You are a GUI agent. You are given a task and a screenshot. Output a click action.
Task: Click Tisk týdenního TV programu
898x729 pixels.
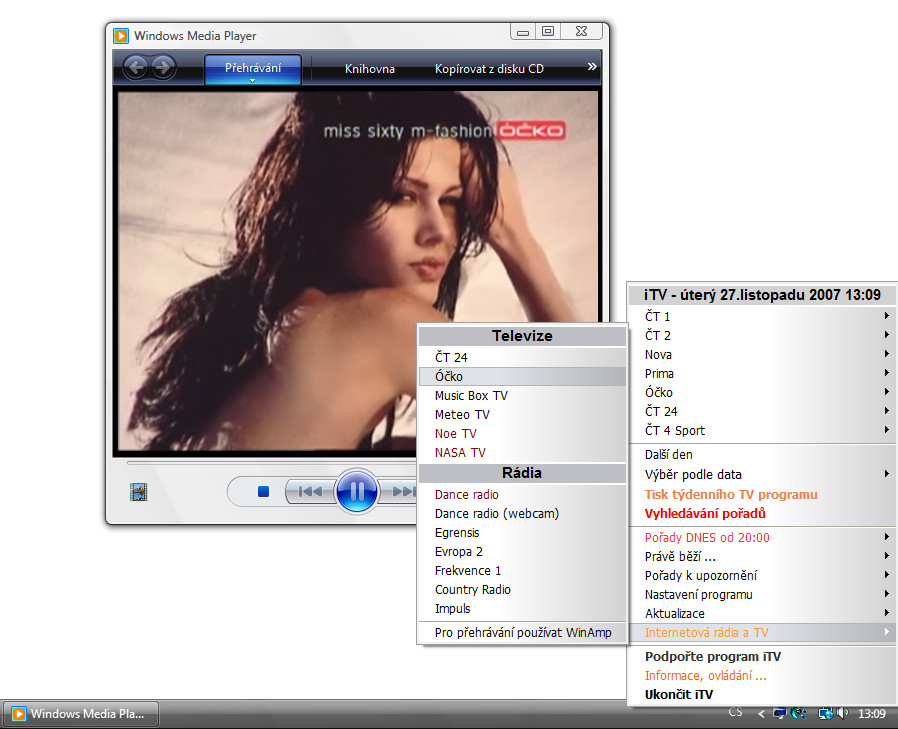(762, 494)
